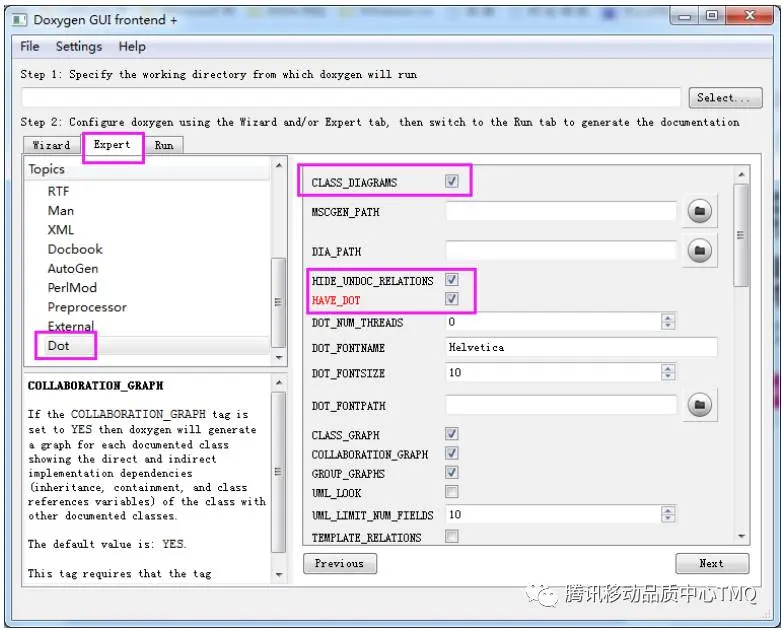This screenshot has height=630, width=782.
Task: Select the RTF topic
Action: pyautogui.click(x=58, y=192)
